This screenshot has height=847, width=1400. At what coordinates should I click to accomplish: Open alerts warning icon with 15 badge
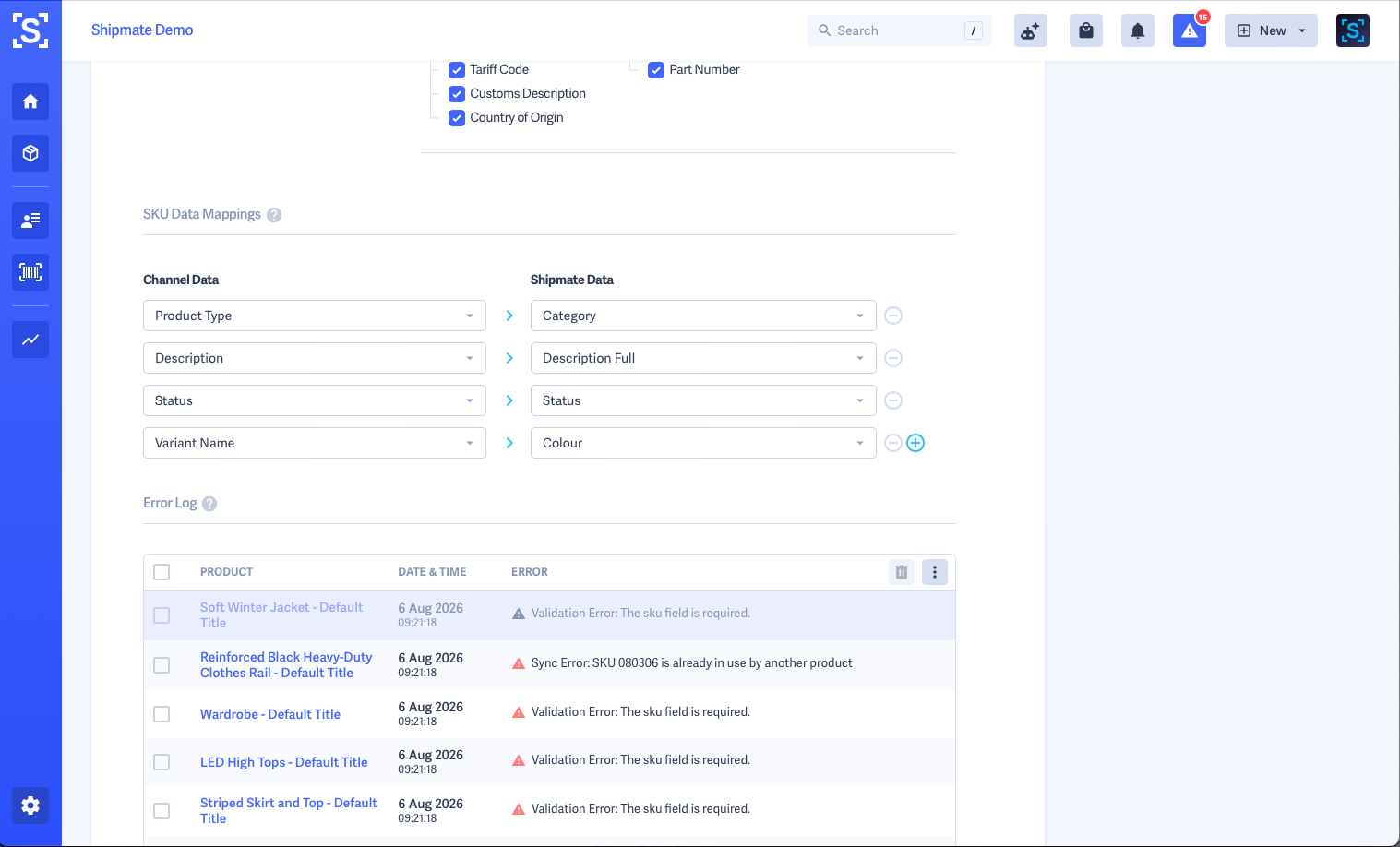click(1190, 30)
